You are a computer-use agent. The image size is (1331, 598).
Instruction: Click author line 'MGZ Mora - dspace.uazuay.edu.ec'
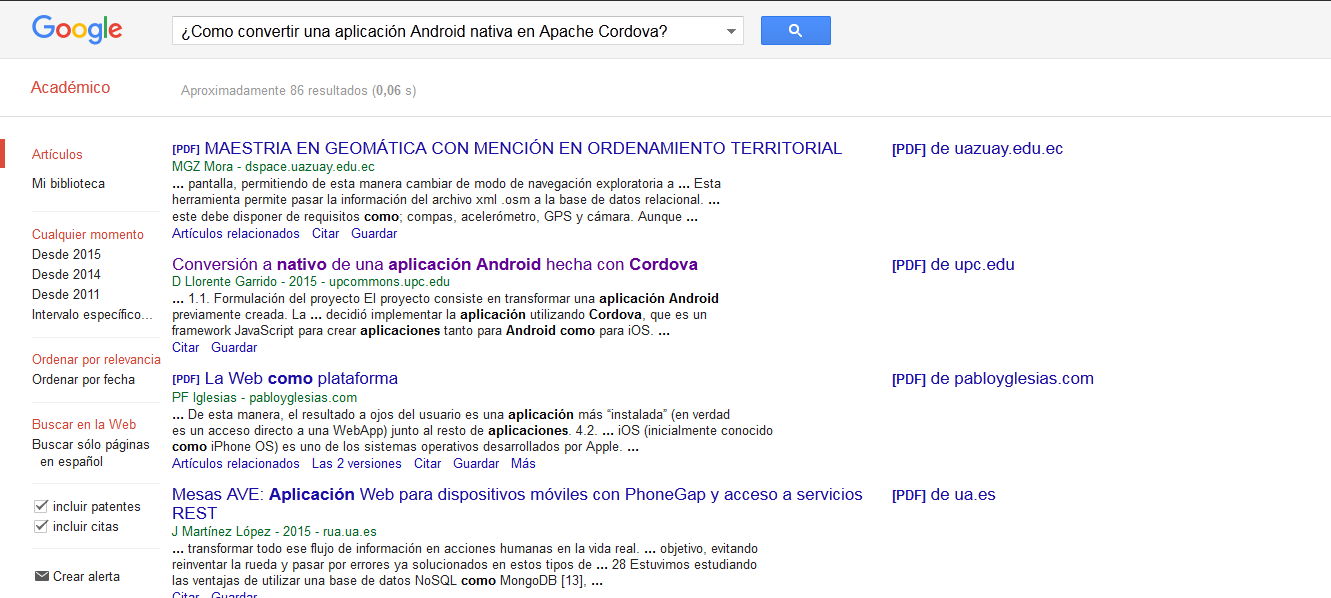point(273,168)
